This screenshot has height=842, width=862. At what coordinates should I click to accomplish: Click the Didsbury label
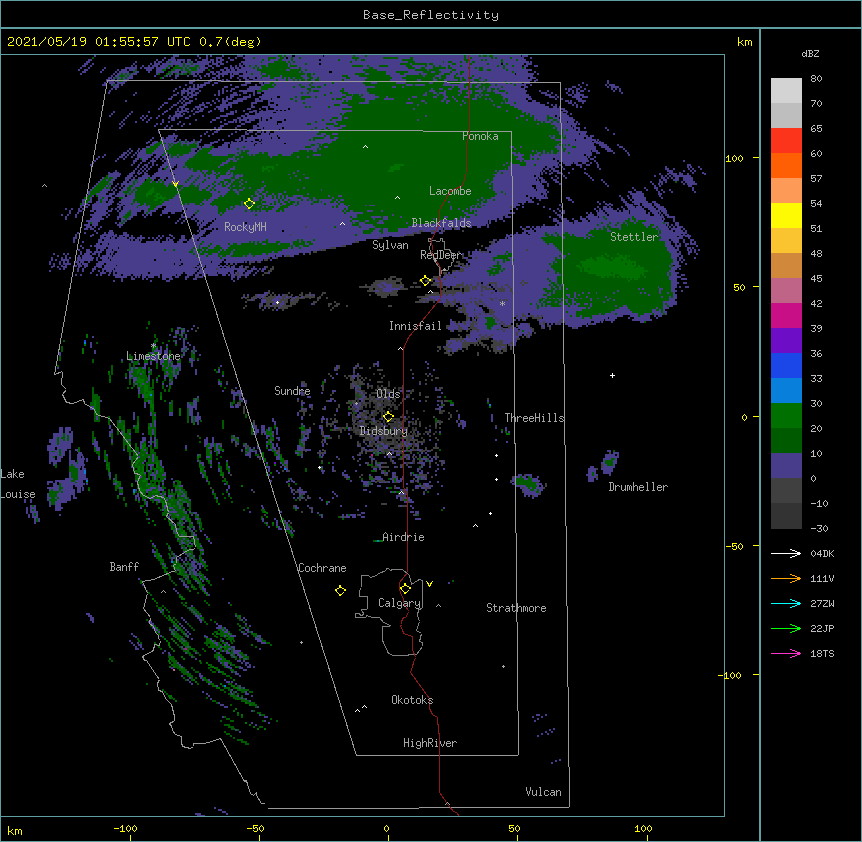383,431
